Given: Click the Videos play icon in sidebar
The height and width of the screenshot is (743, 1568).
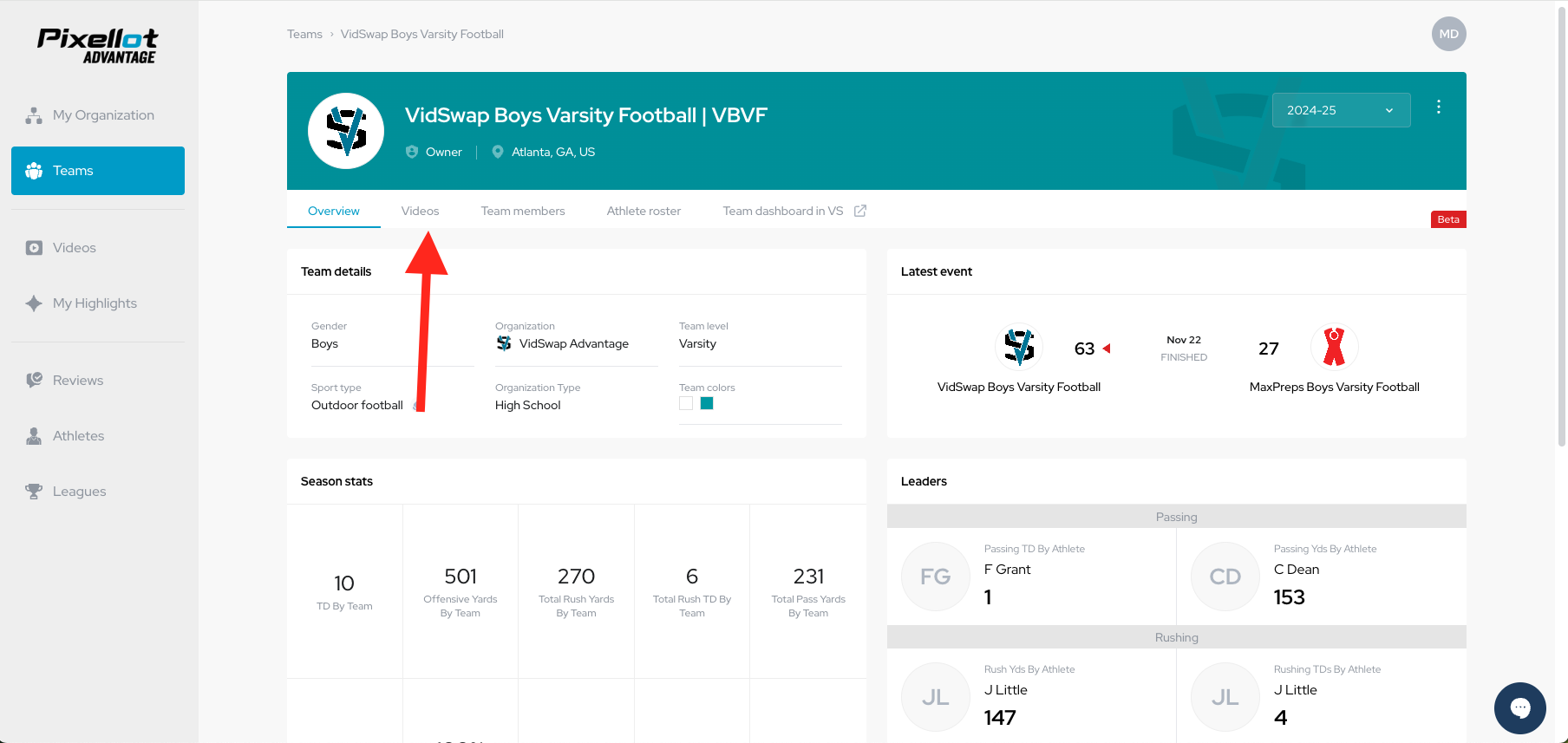Looking at the screenshot, I should [34, 248].
